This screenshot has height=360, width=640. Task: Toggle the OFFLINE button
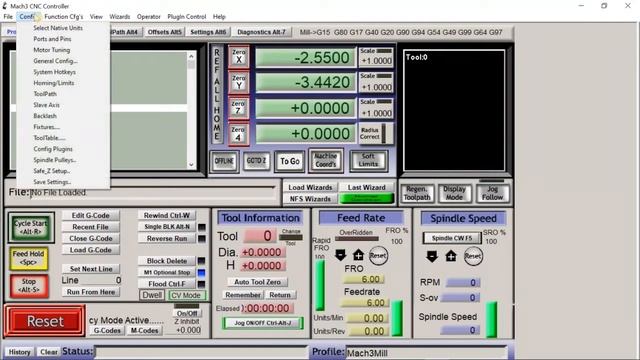[224, 161]
